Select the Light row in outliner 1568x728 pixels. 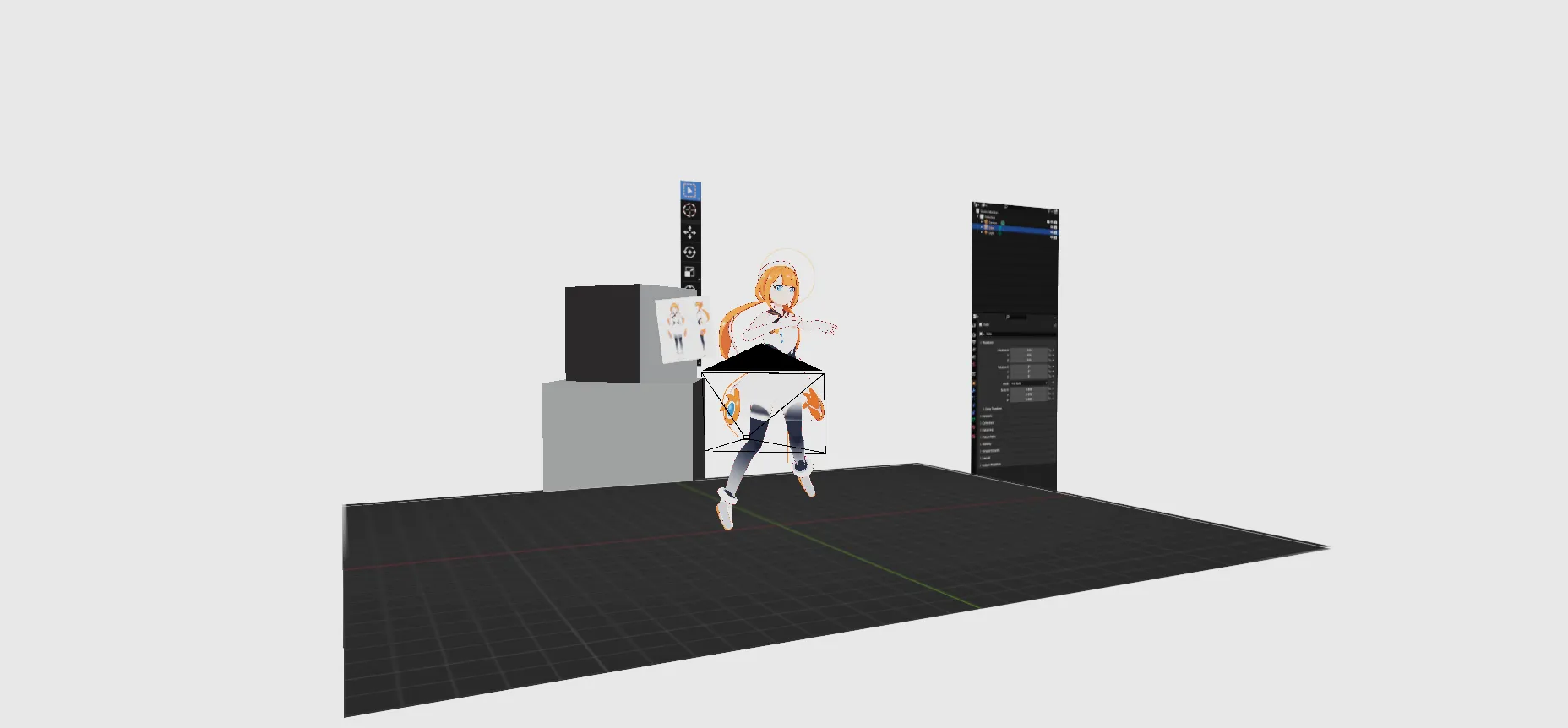click(991, 233)
